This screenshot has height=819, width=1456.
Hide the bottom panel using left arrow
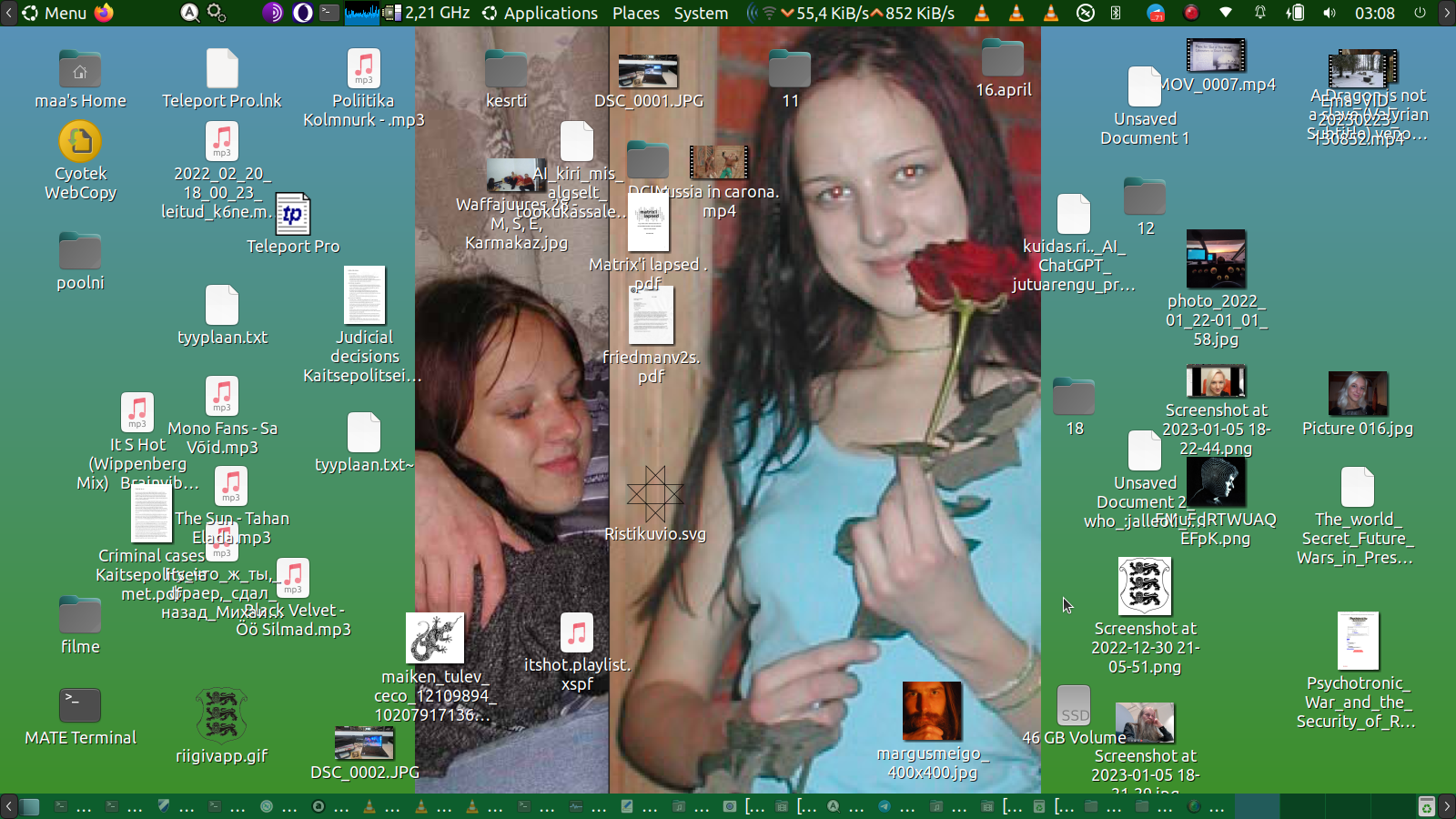(x=8, y=806)
